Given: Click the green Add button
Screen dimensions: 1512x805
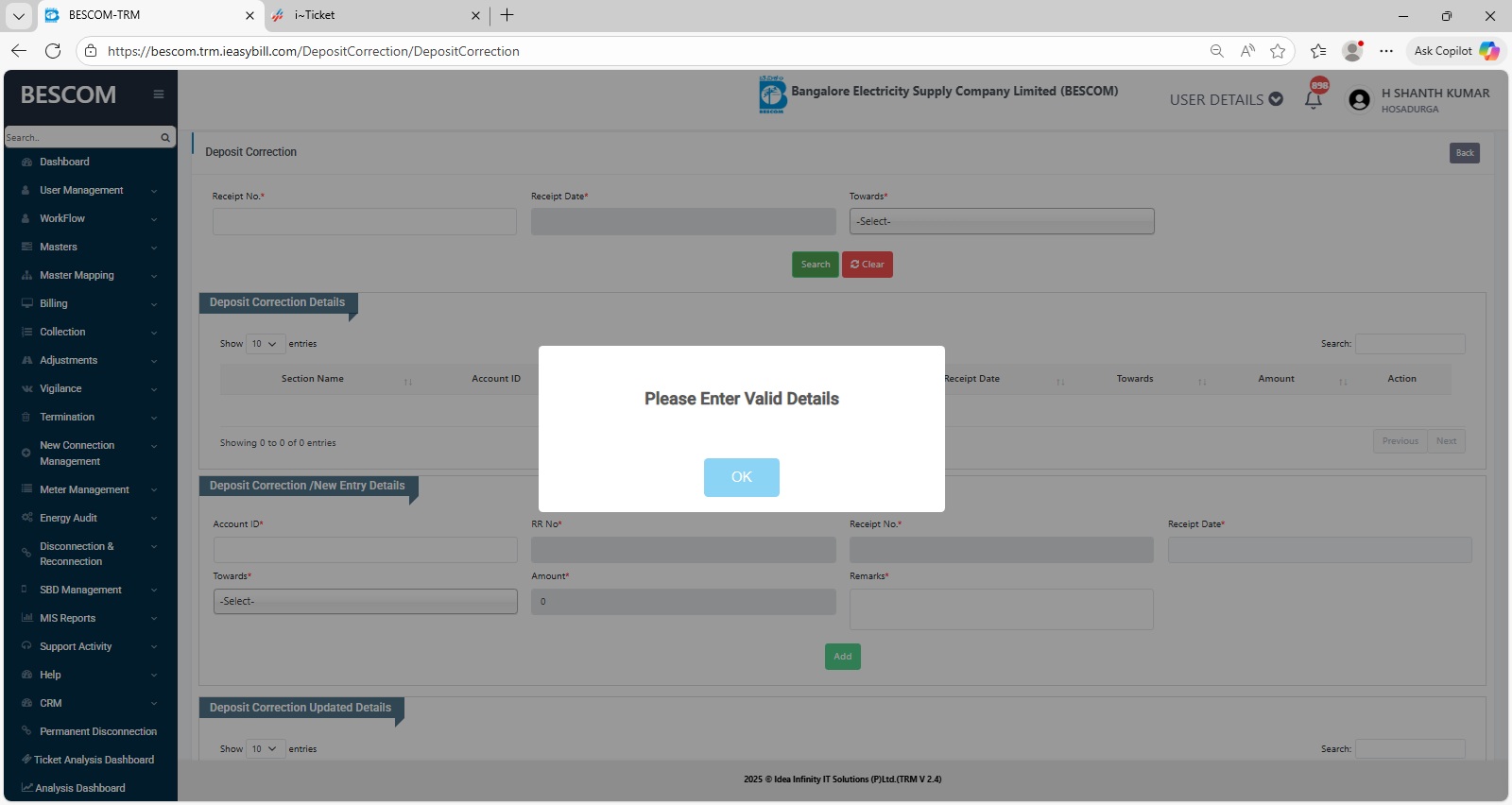Looking at the screenshot, I should pyautogui.click(x=842, y=657).
